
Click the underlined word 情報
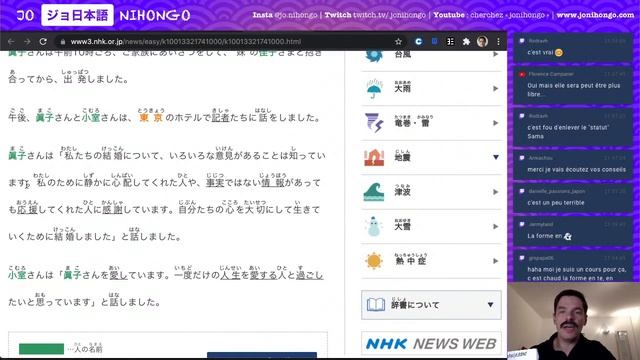point(273,182)
